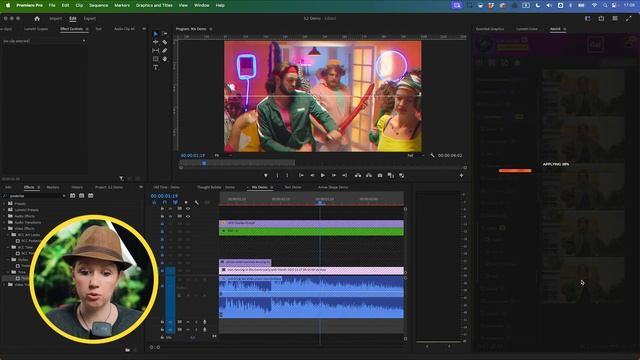
Task: Toggle insert sequences as nests option
Action: (154, 202)
